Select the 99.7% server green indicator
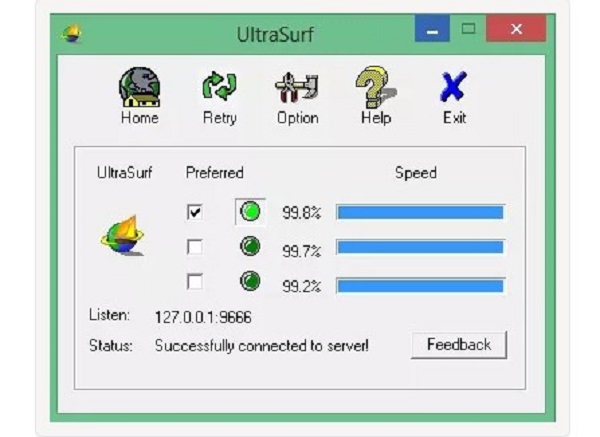Viewport: 600px width, 437px height. 250,246
